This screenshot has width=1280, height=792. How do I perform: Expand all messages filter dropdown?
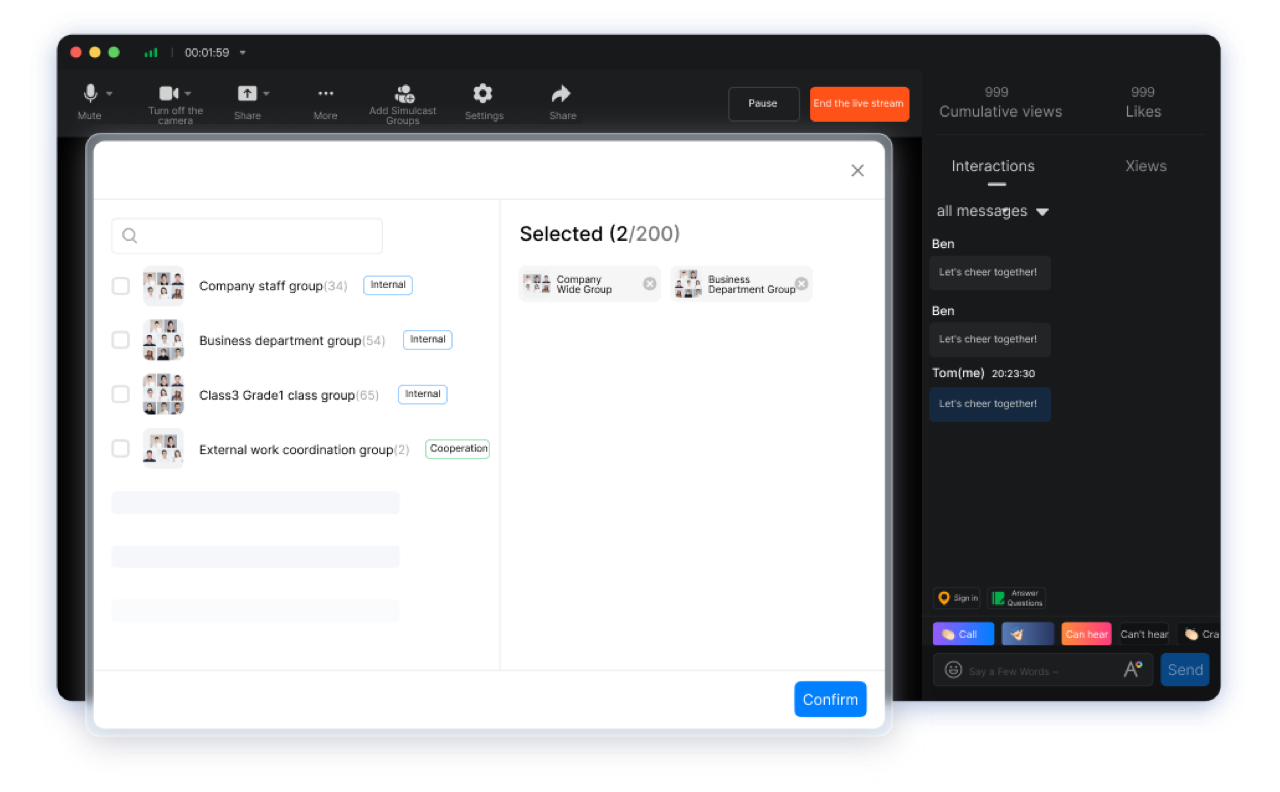(1042, 212)
